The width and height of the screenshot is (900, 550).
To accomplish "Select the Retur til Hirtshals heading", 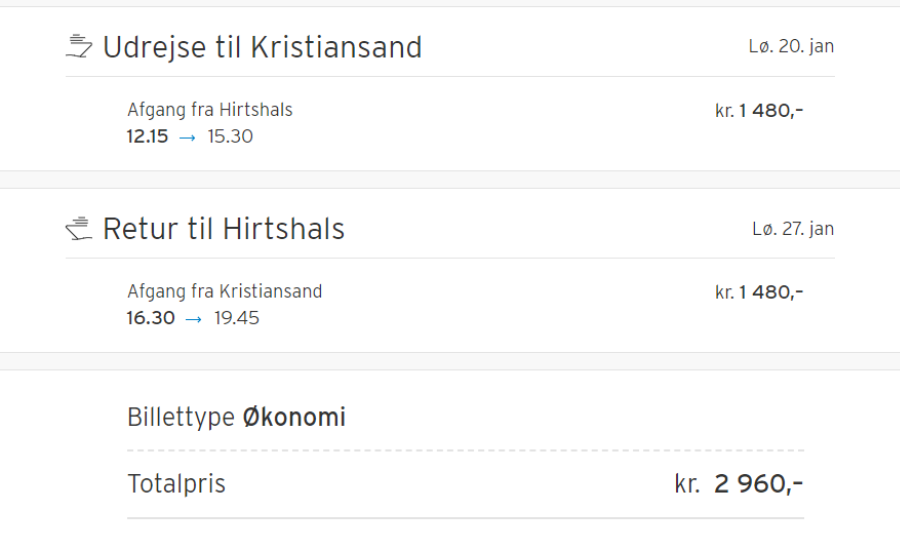I will click(x=224, y=229).
